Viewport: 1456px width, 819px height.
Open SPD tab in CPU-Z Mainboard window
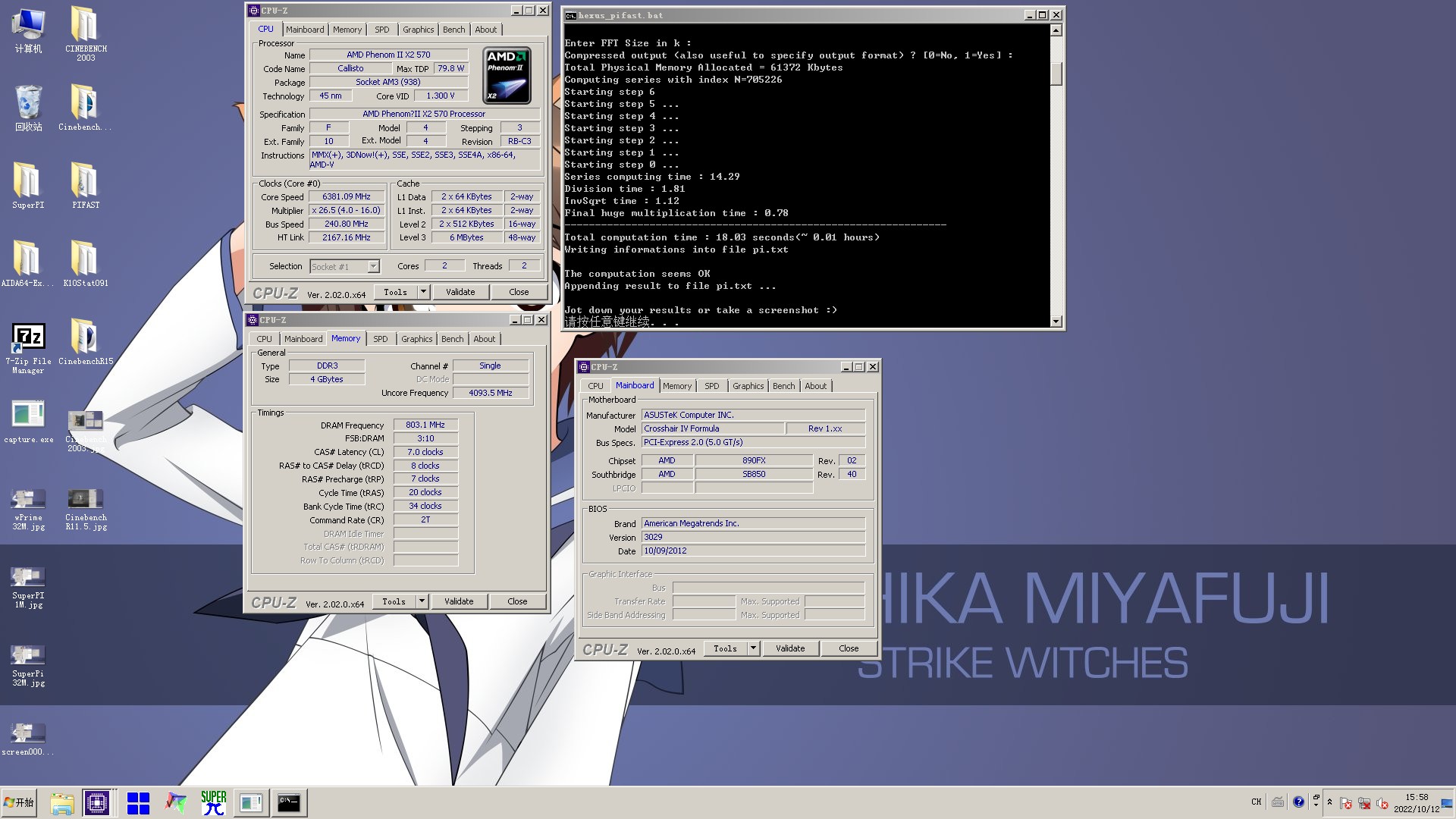pyautogui.click(x=712, y=386)
